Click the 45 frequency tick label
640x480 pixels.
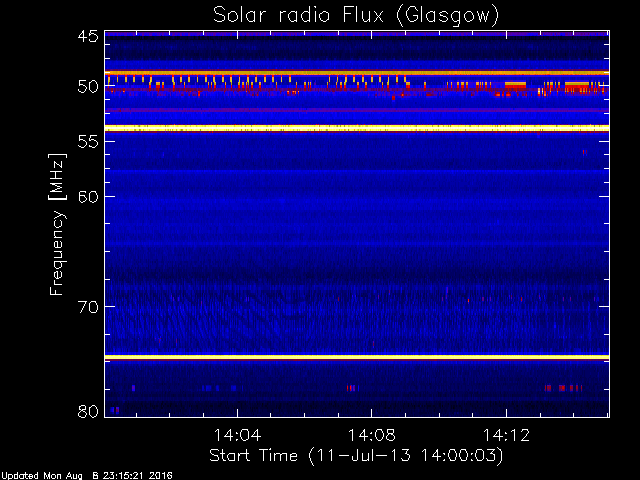[88, 36]
